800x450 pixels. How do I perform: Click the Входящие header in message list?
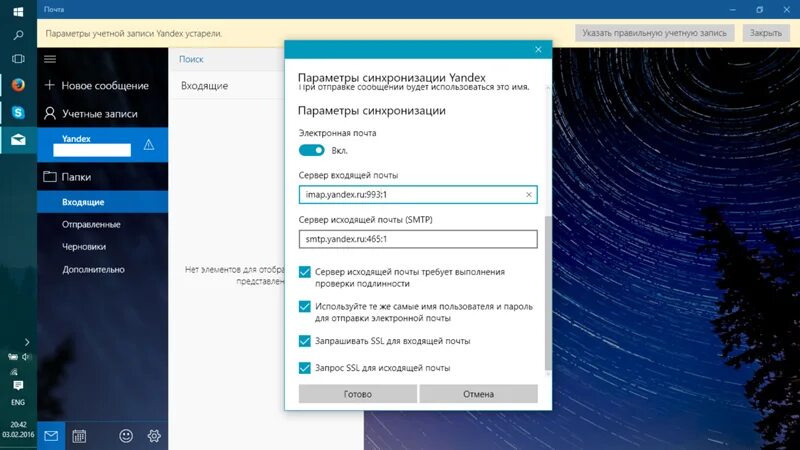point(205,86)
